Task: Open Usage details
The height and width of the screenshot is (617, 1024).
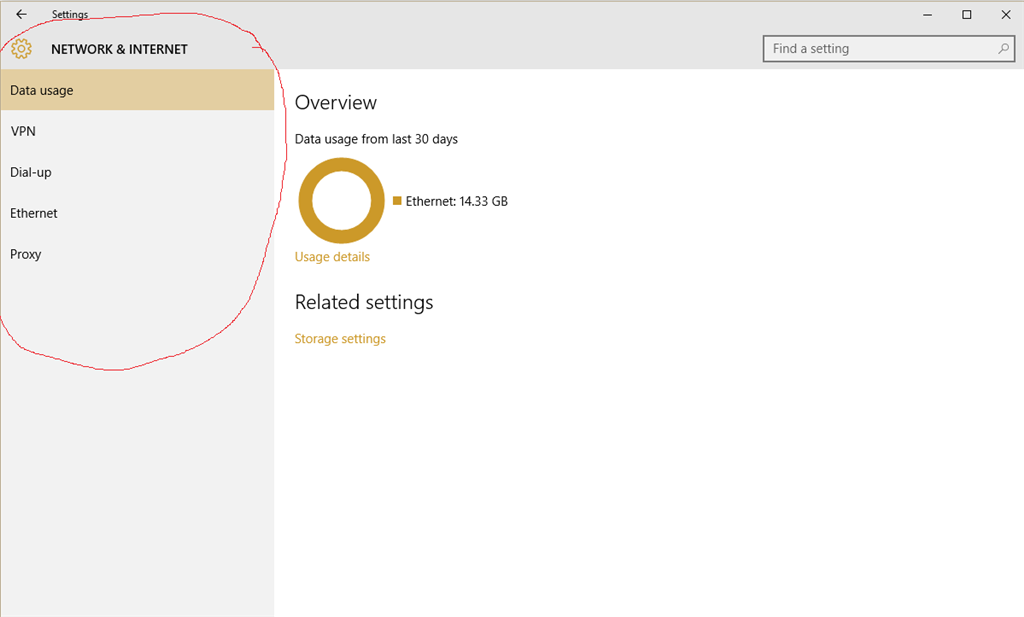Action: 332,257
